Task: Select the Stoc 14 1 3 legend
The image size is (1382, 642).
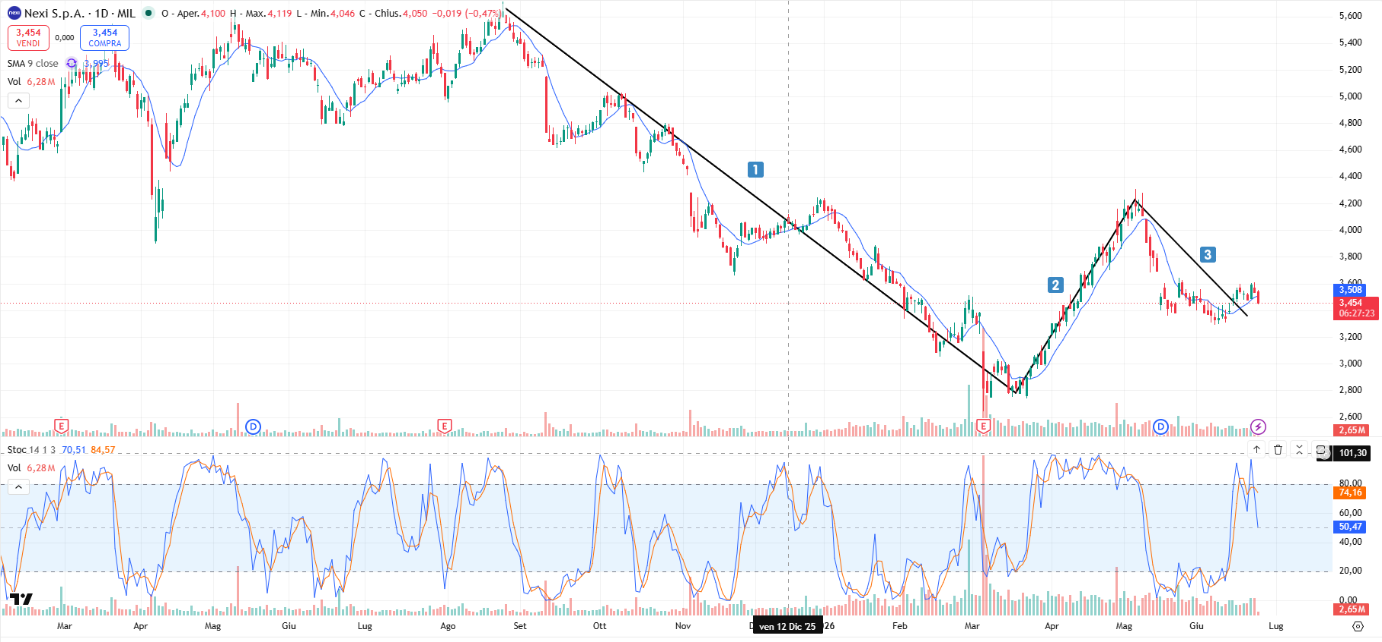Action: (31, 450)
